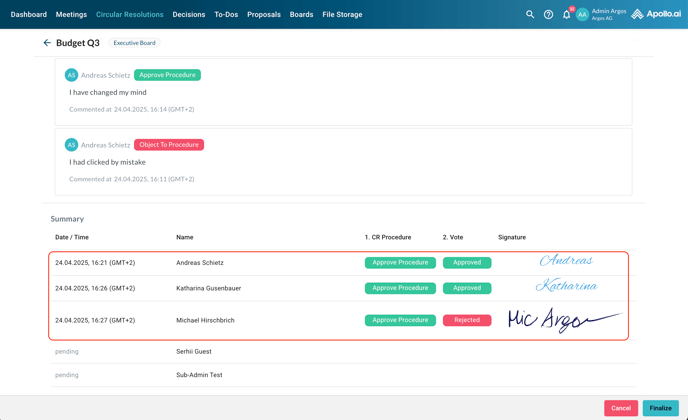
Task: Click Andreas Schietz avatar in first comment
Action: pyautogui.click(x=71, y=75)
